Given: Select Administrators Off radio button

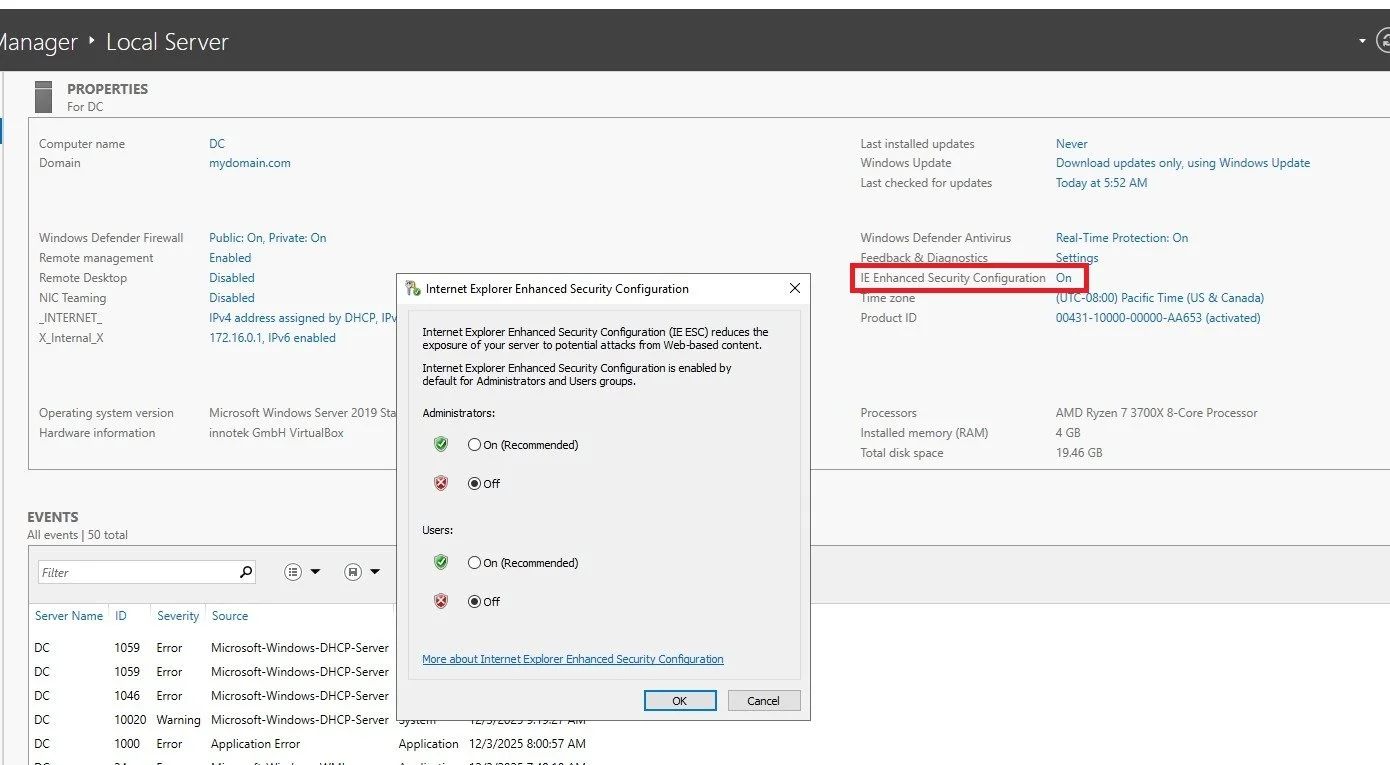Looking at the screenshot, I should pos(474,483).
